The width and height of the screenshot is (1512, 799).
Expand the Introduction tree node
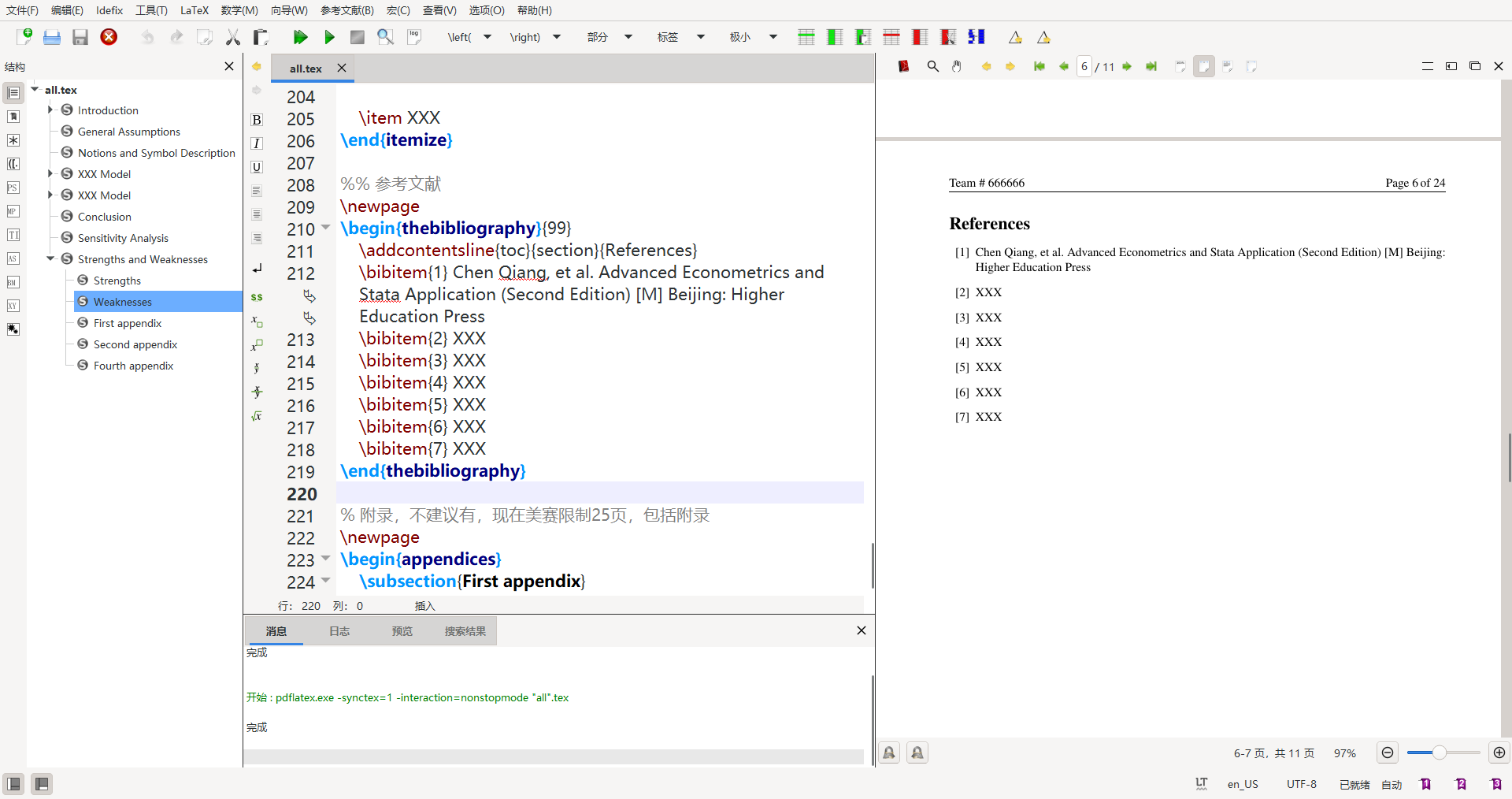click(50, 110)
